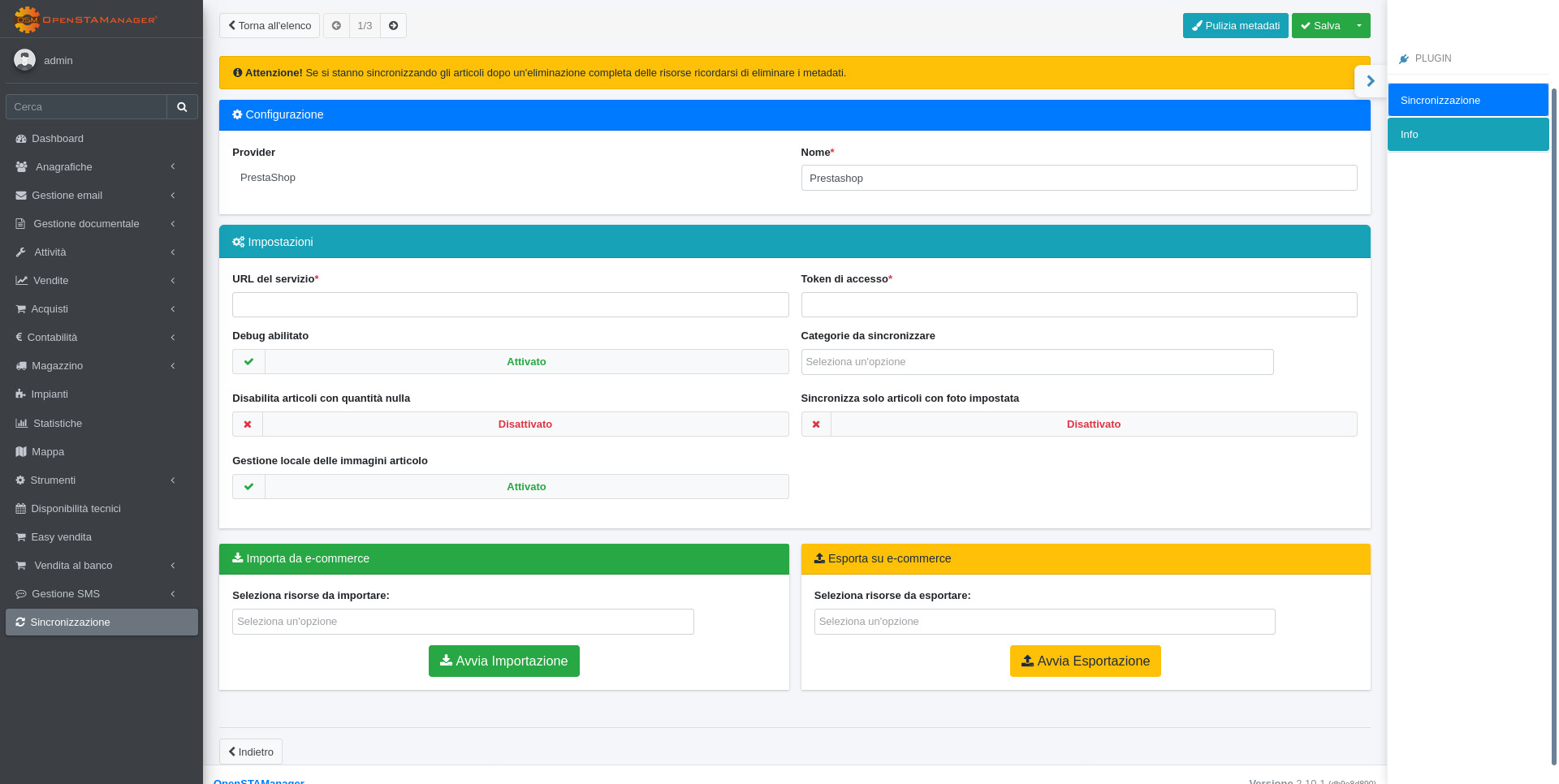Toggle Gestione locale delle immagini articolo
This screenshot has height=784, width=1559.
tap(510, 487)
